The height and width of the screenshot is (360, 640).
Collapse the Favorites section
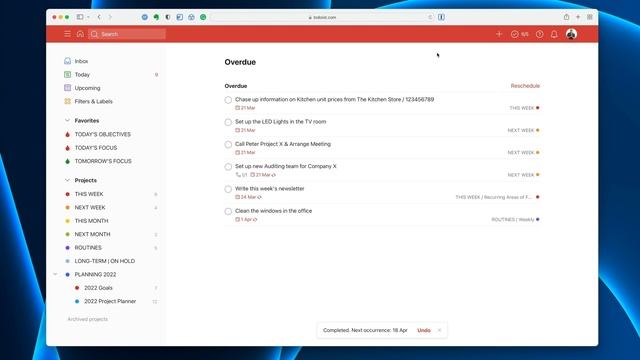67,120
